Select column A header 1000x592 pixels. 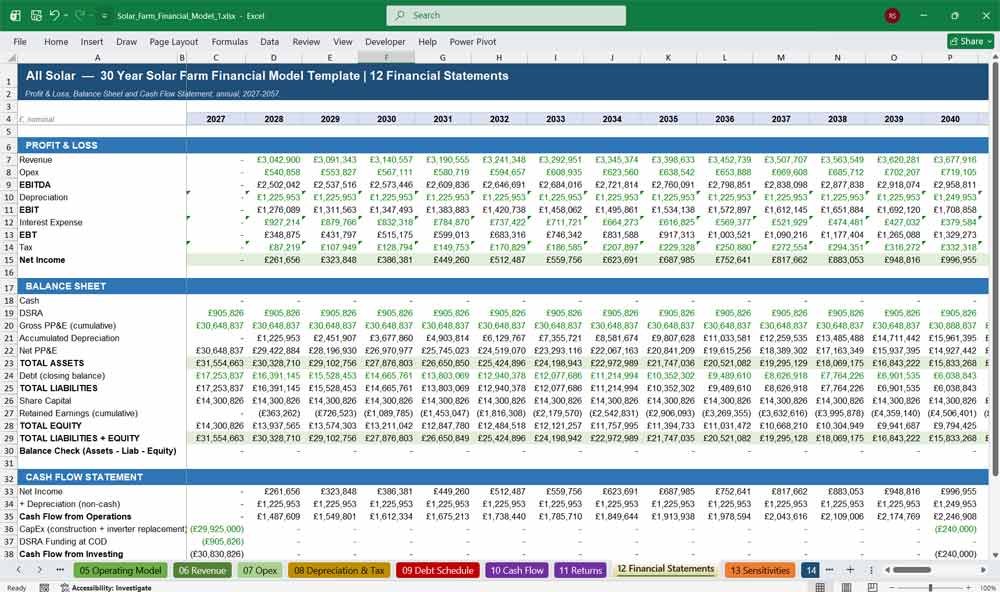(x=98, y=57)
